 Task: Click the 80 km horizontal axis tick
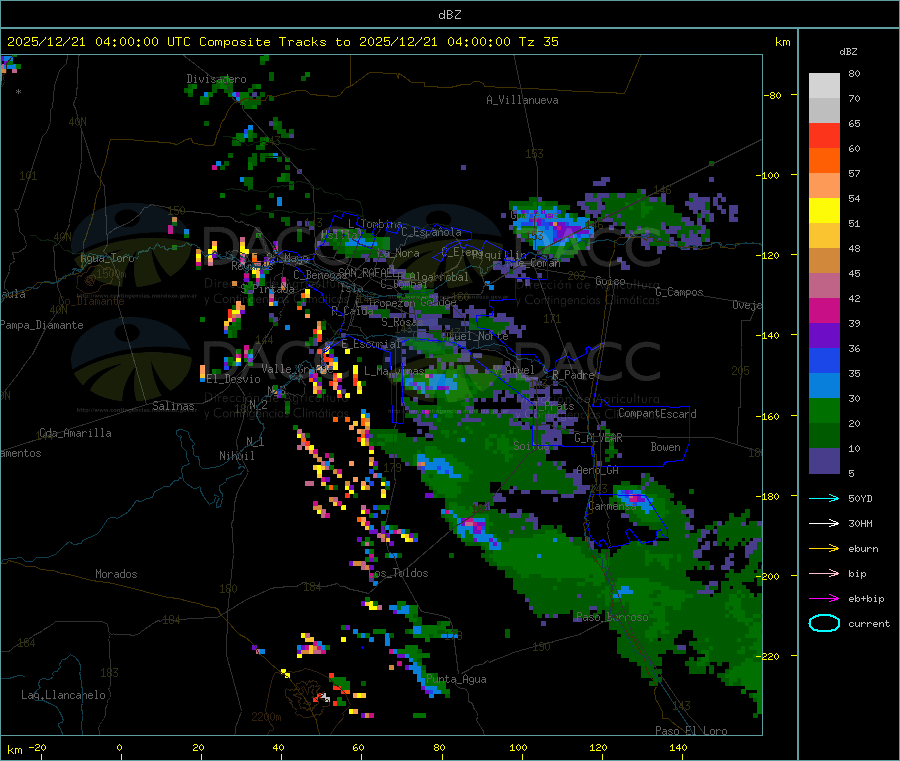point(439,747)
